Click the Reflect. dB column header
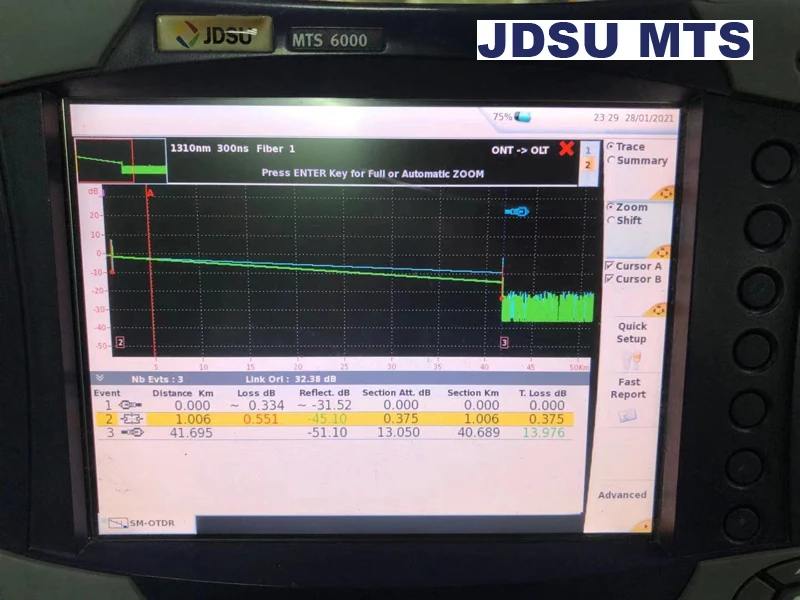This screenshot has width=800, height=600. (324, 393)
